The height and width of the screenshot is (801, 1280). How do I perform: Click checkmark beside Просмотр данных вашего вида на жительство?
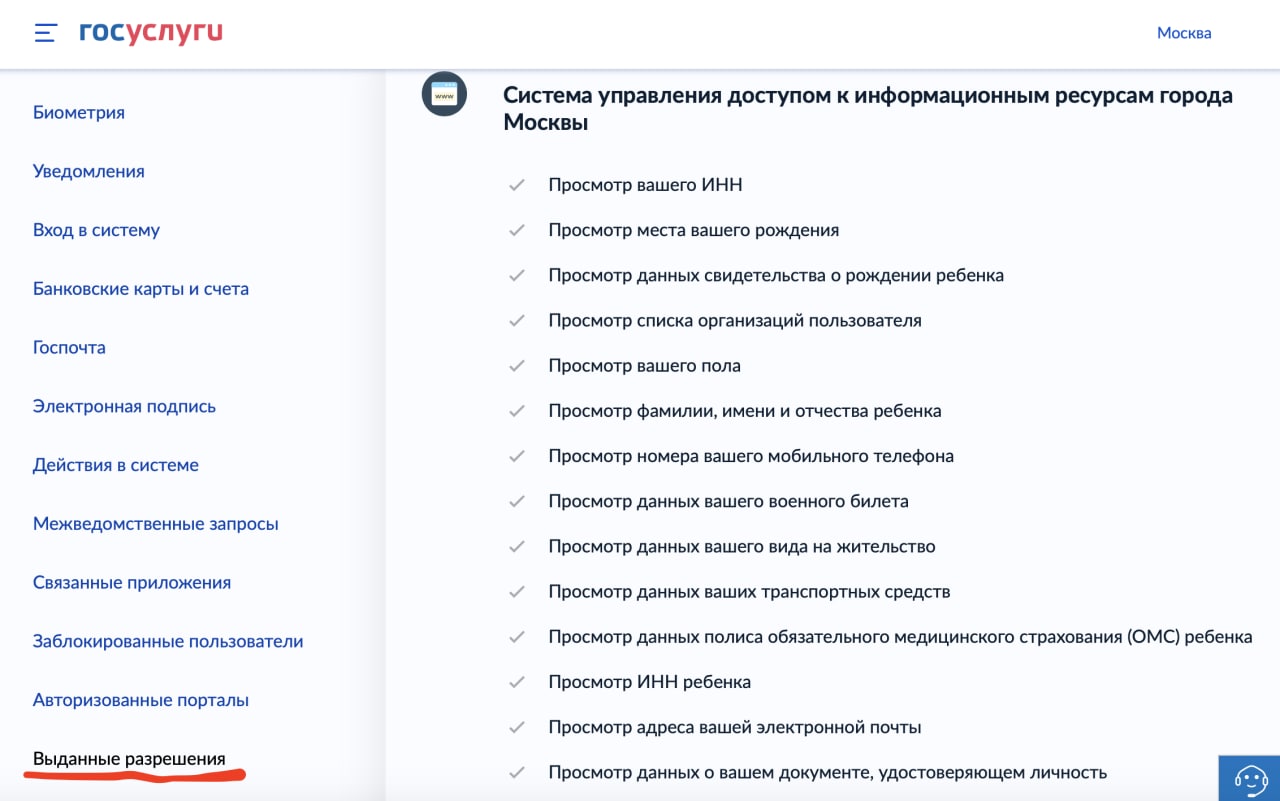(517, 547)
